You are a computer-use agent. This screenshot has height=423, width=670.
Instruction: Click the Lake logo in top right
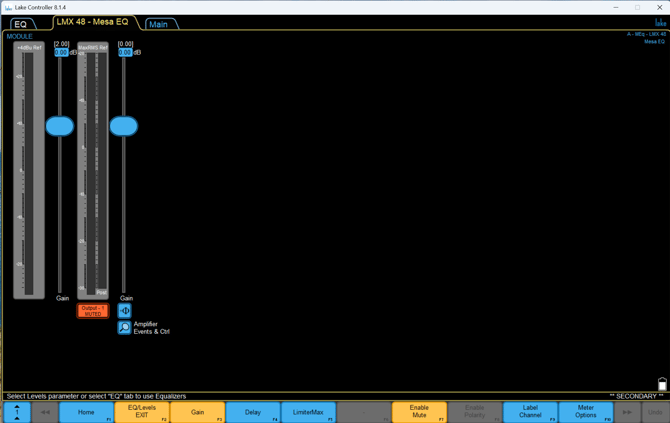pyautogui.click(x=659, y=23)
